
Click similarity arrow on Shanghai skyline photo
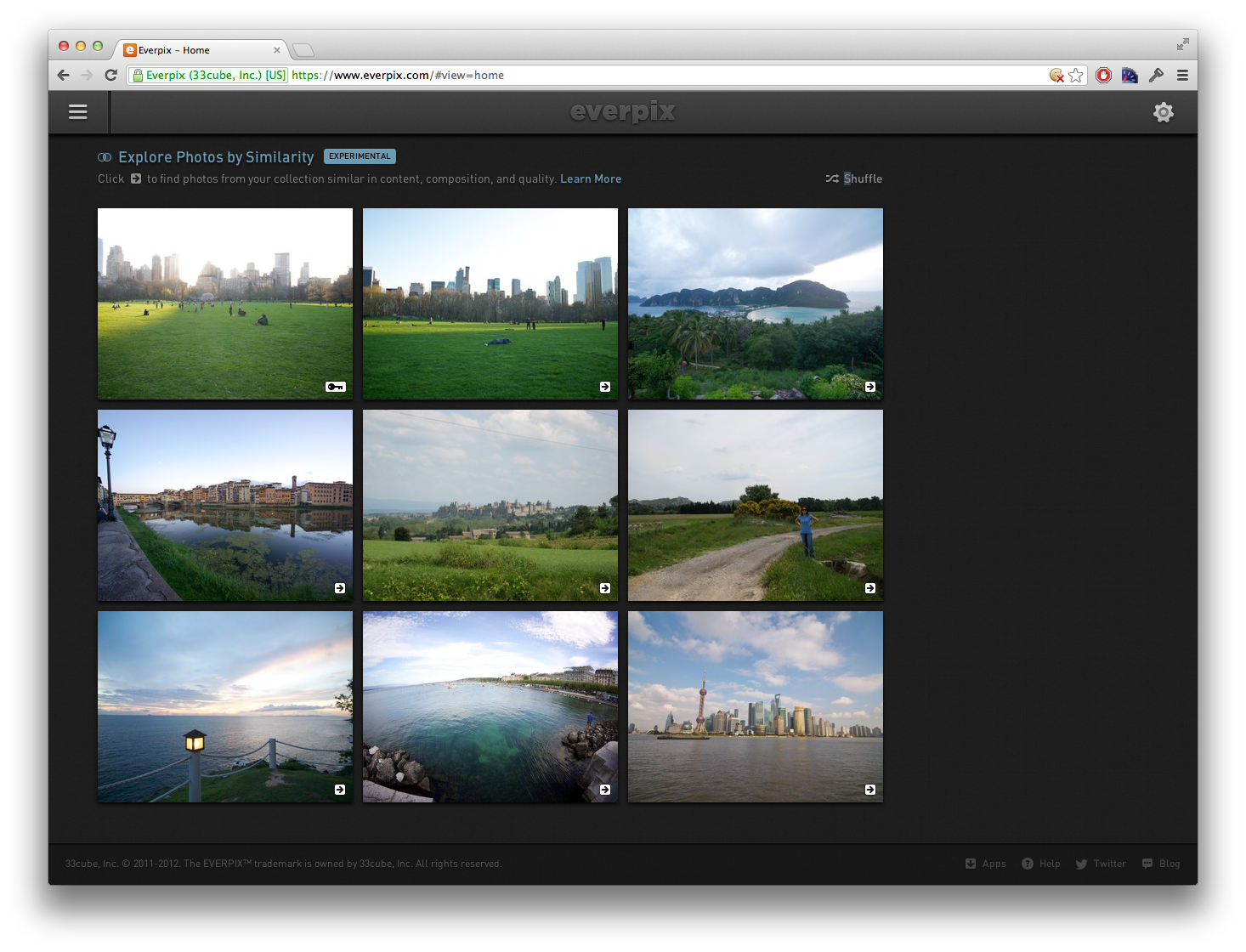tap(869, 790)
